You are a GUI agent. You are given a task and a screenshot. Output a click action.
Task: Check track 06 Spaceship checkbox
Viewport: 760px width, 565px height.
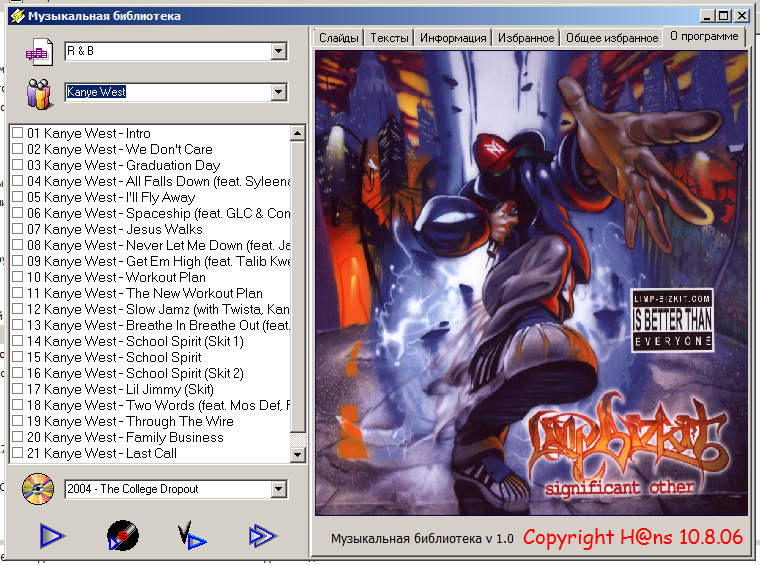[17, 213]
